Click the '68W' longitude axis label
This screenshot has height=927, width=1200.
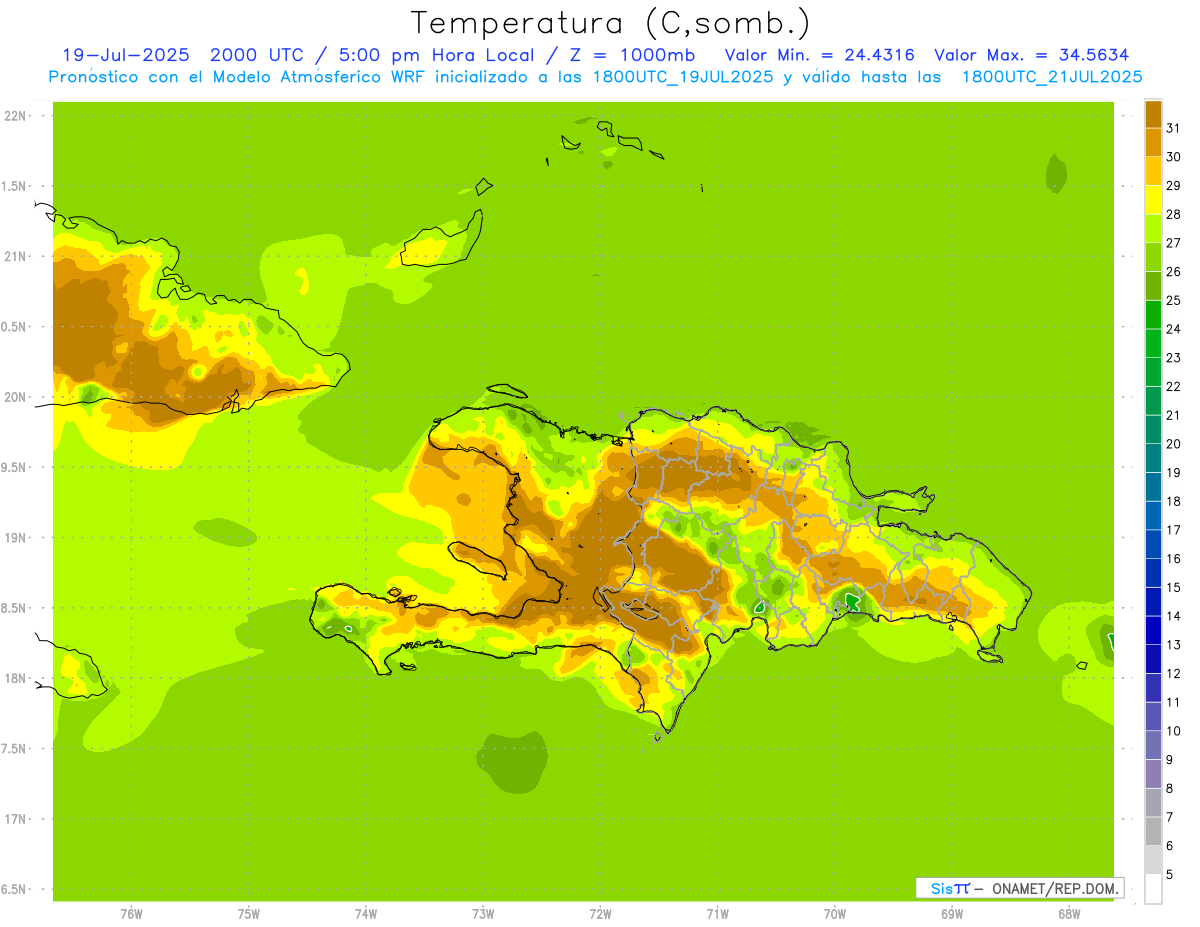tap(1069, 914)
